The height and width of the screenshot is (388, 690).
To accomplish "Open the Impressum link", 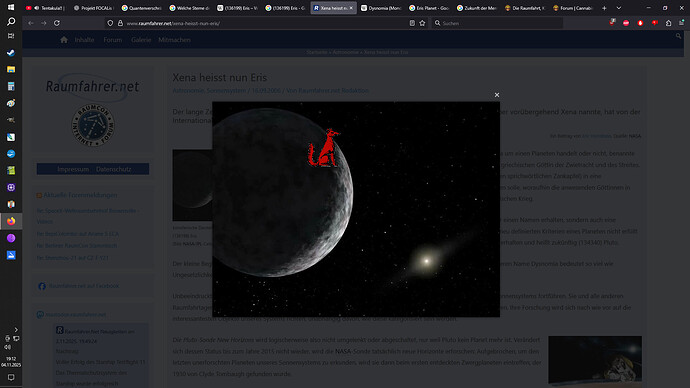I will (73, 169).
